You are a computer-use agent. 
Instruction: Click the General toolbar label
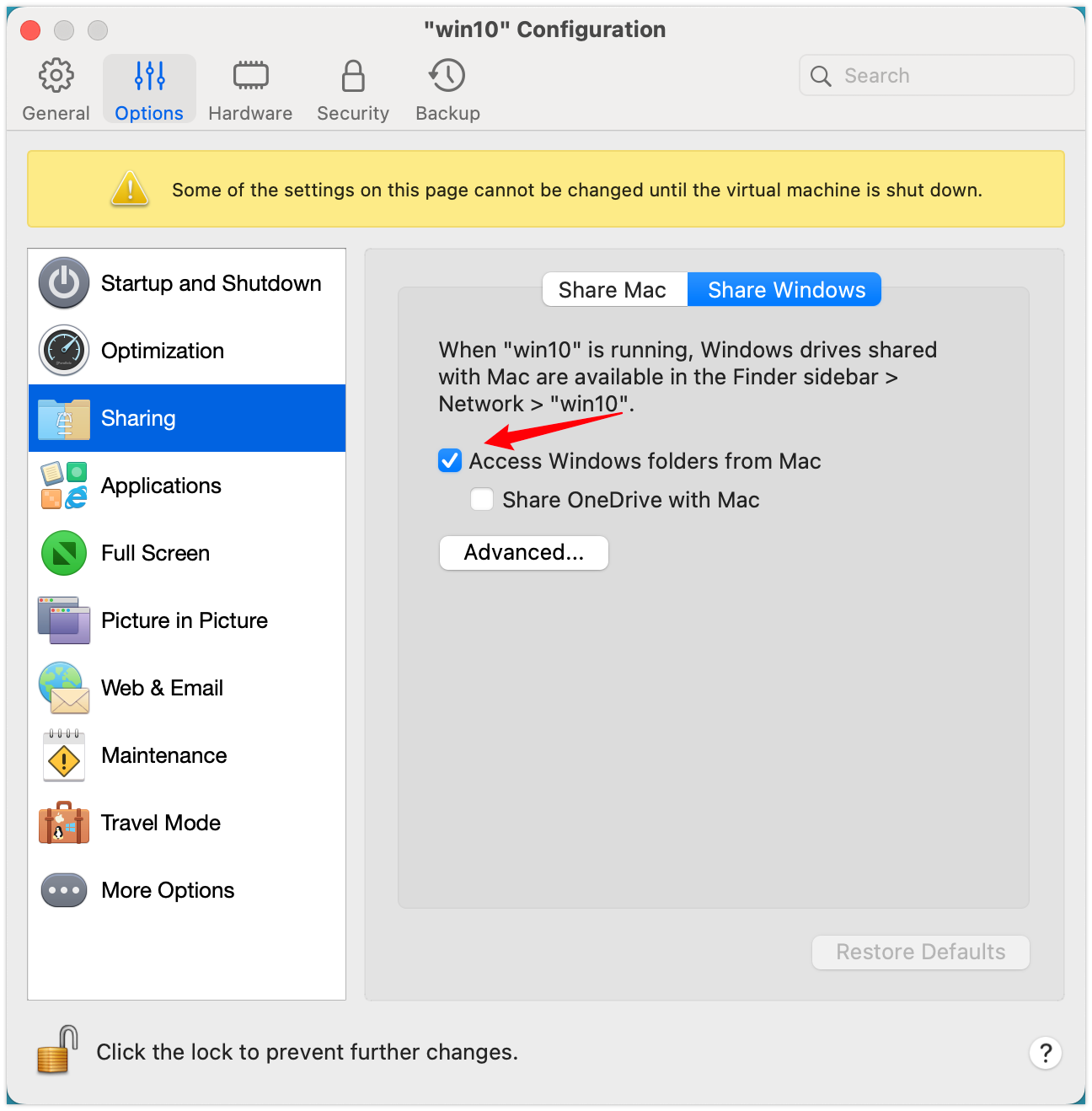(x=56, y=114)
